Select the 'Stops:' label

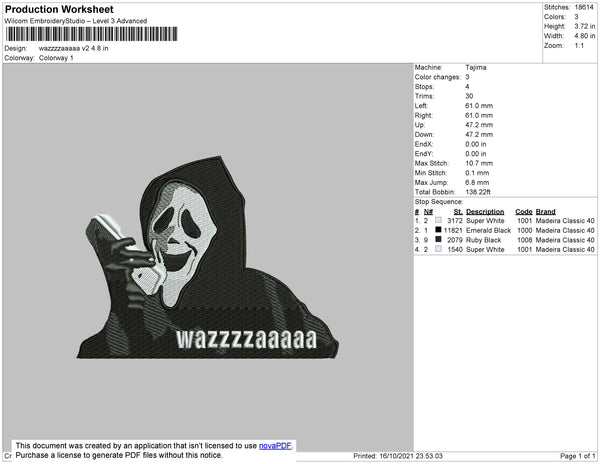click(424, 86)
